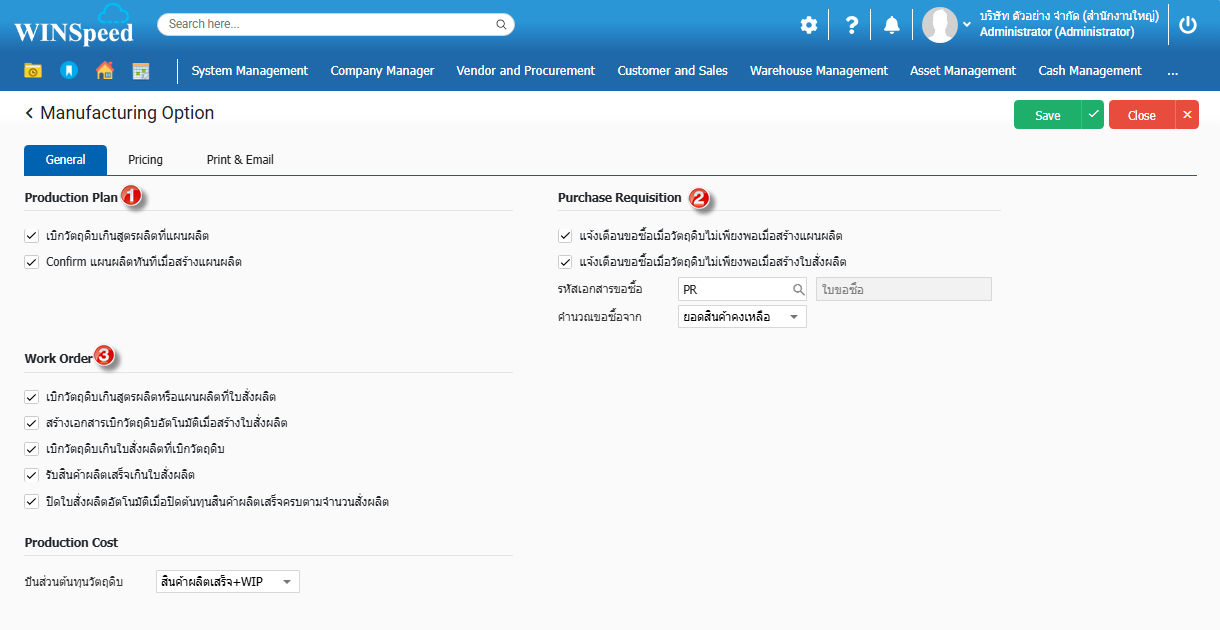Switch to the Pricing tab
The image size is (1220, 630).
point(145,160)
